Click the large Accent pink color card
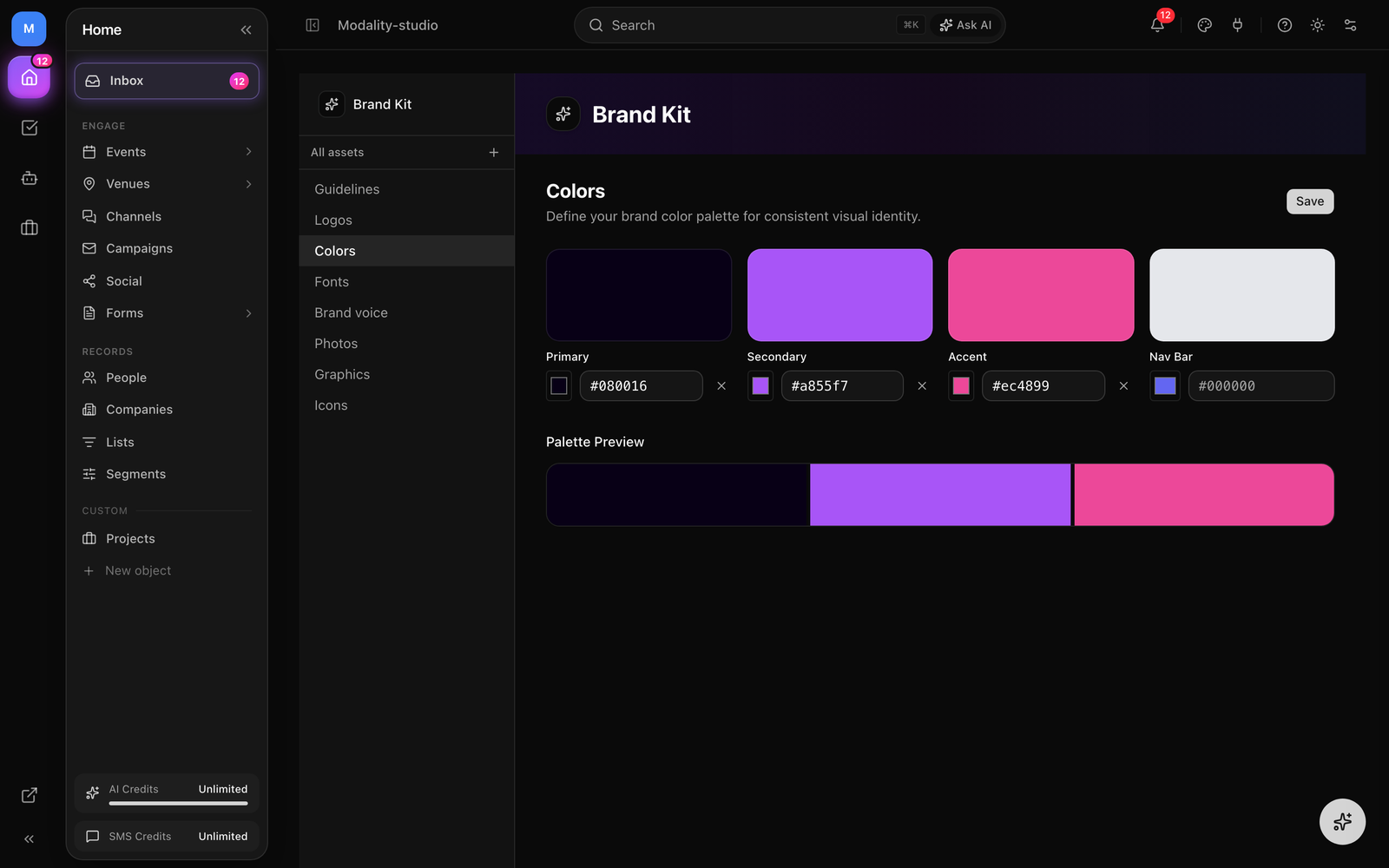The image size is (1389, 868). coord(1041,295)
